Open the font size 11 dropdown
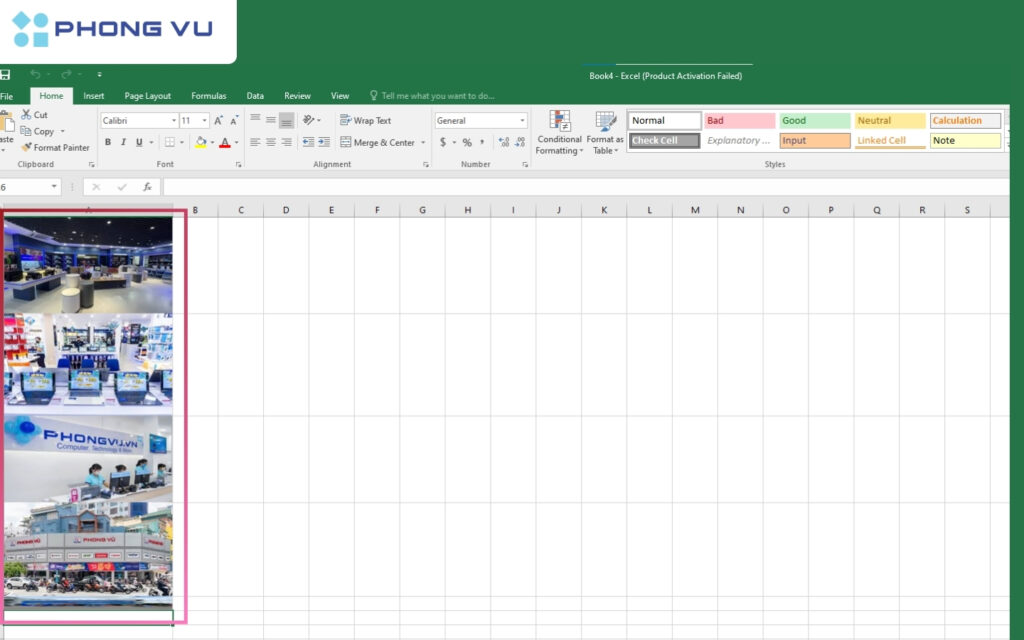1024x640 pixels. coord(204,121)
